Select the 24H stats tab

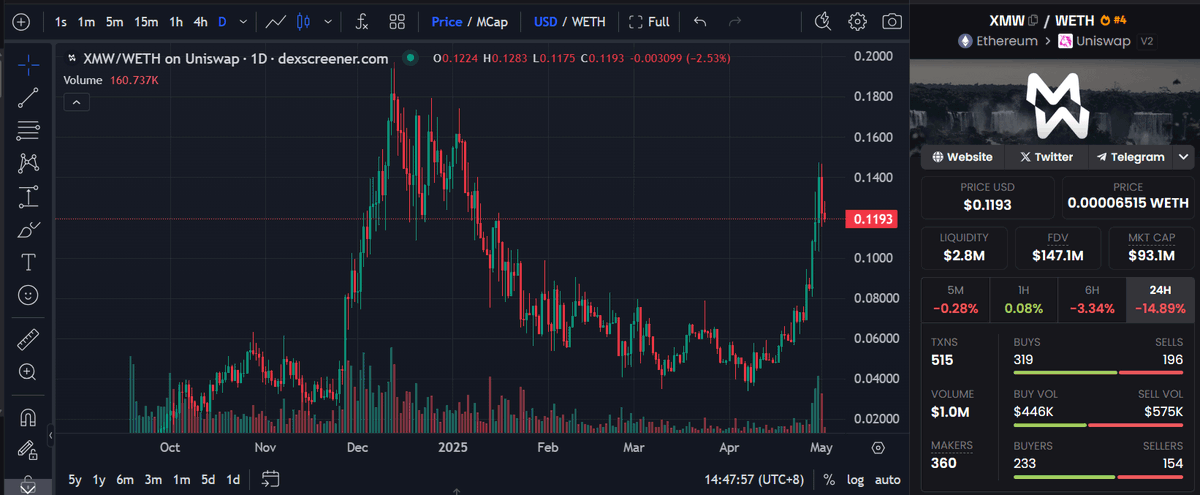[x=1160, y=300]
